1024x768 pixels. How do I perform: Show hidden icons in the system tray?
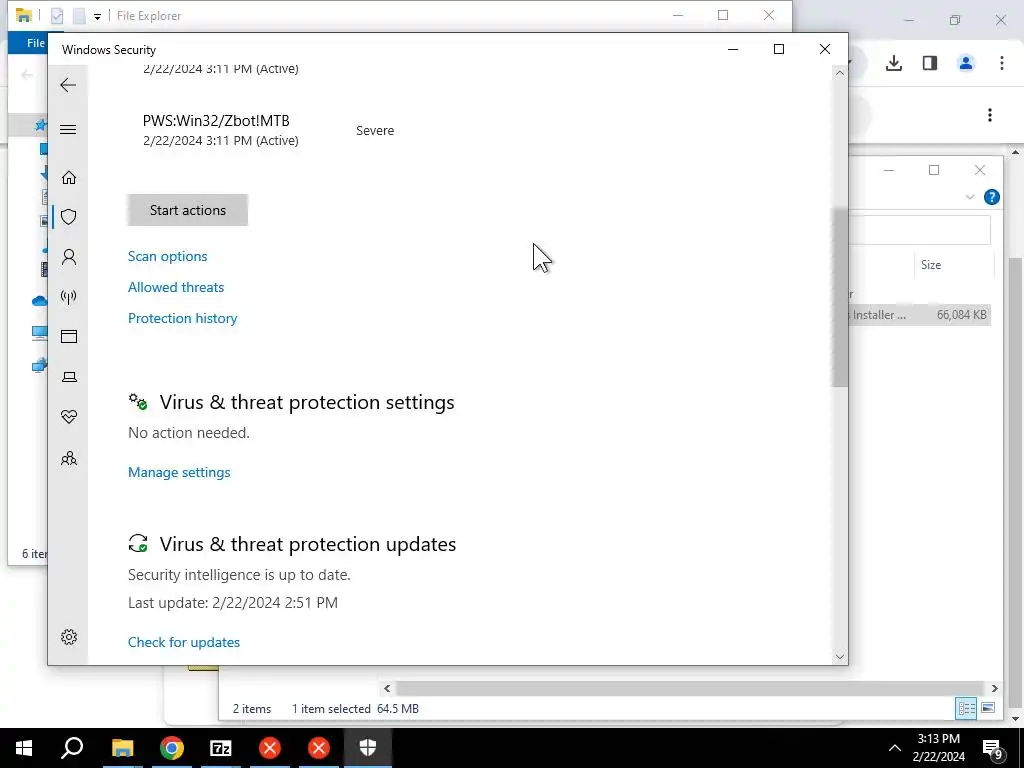point(895,748)
